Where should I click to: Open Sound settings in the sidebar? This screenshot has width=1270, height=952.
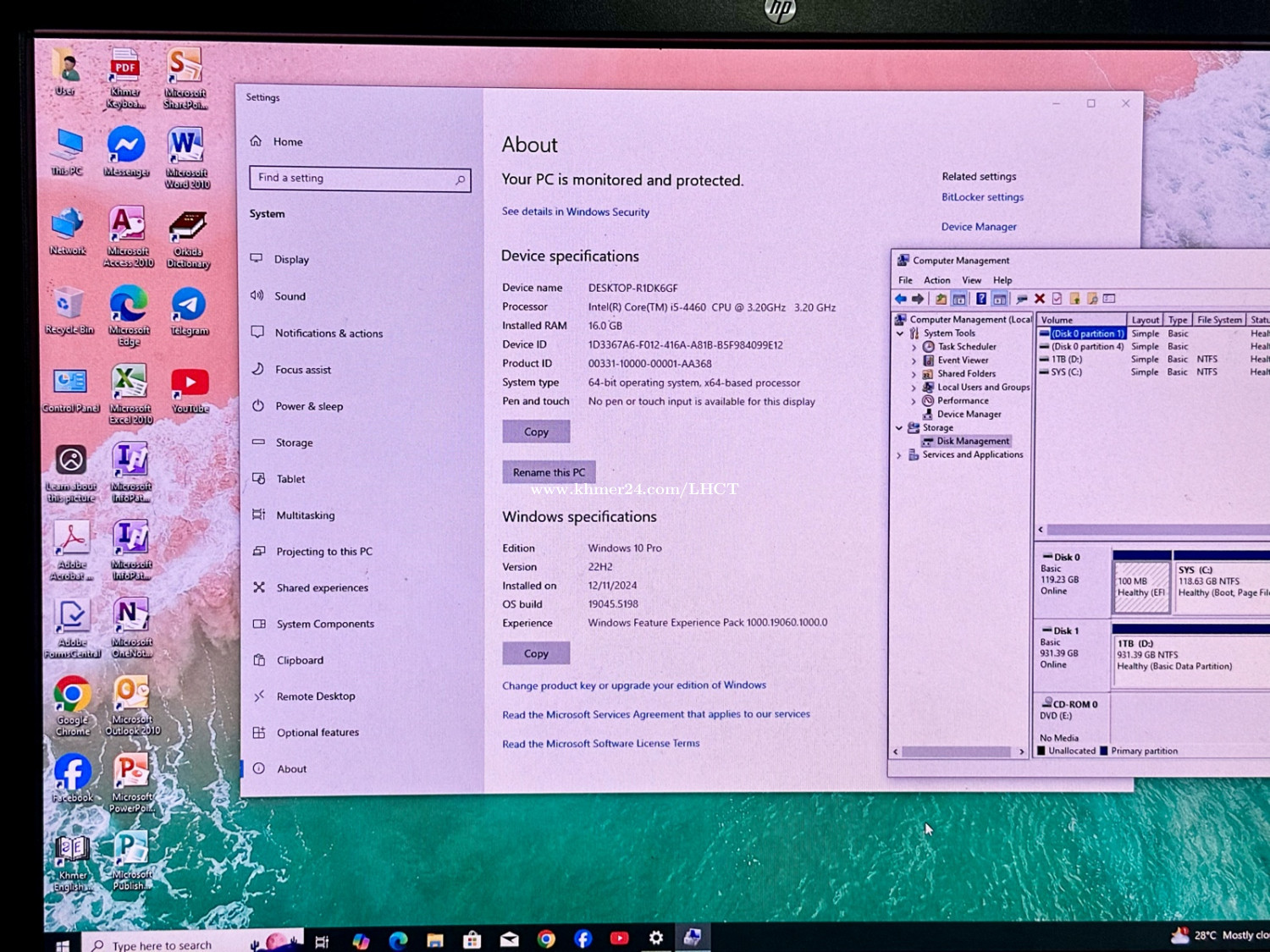[290, 295]
